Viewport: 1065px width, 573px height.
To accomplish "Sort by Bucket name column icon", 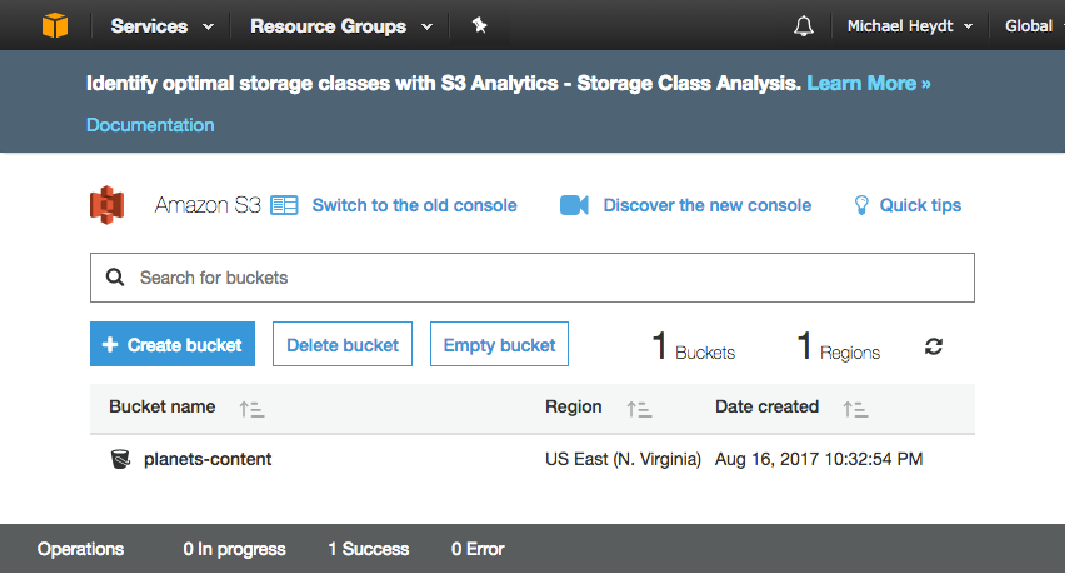I will (x=251, y=409).
